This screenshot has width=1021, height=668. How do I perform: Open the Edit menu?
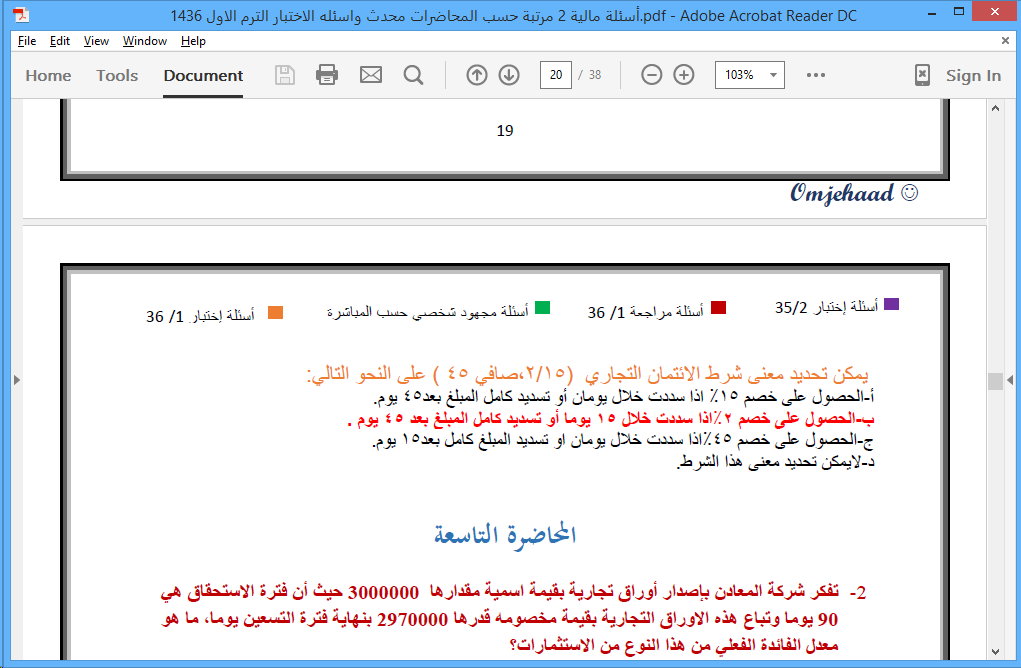pyautogui.click(x=59, y=40)
